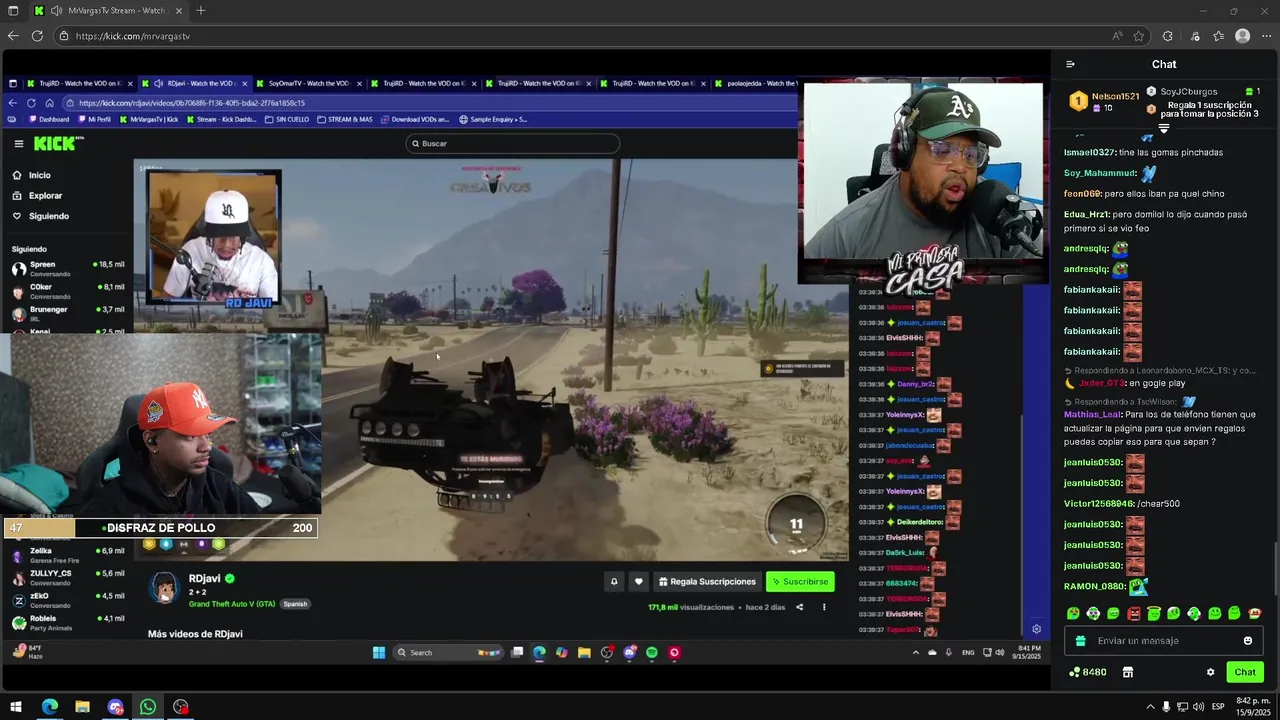Switch to the SoyOmarTv Watch the VOD tab
This screenshot has height=720, width=1280.
point(308,84)
